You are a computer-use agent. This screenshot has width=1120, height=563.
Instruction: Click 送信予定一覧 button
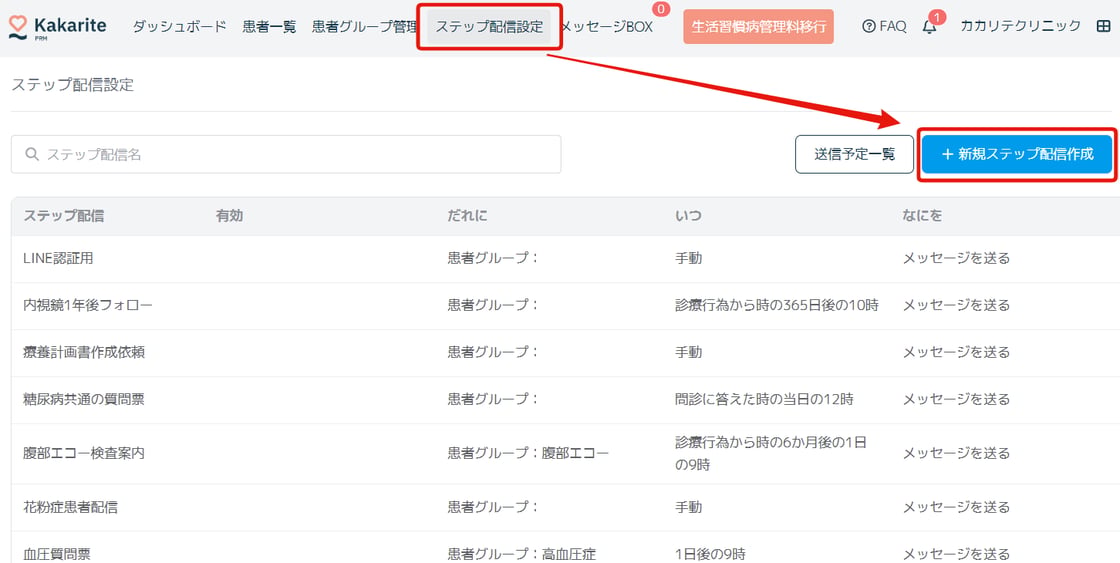(854, 154)
